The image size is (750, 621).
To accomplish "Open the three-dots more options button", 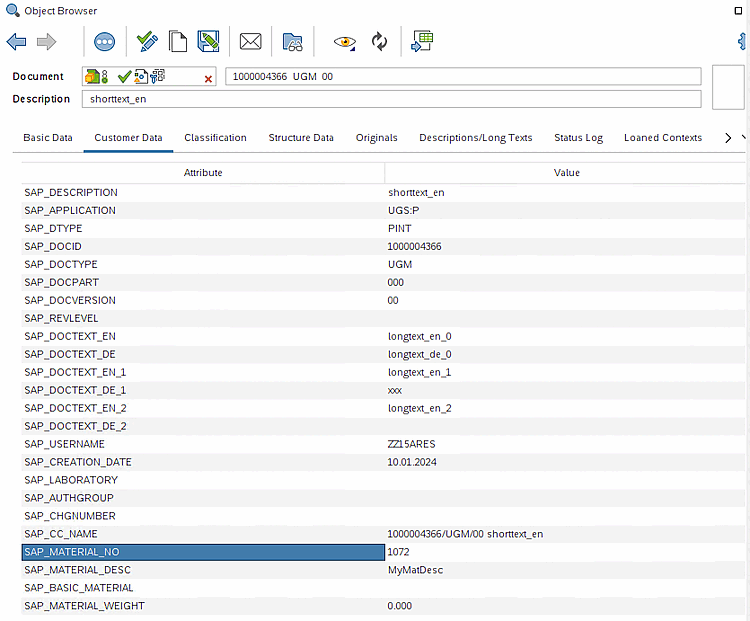I will [104, 42].
